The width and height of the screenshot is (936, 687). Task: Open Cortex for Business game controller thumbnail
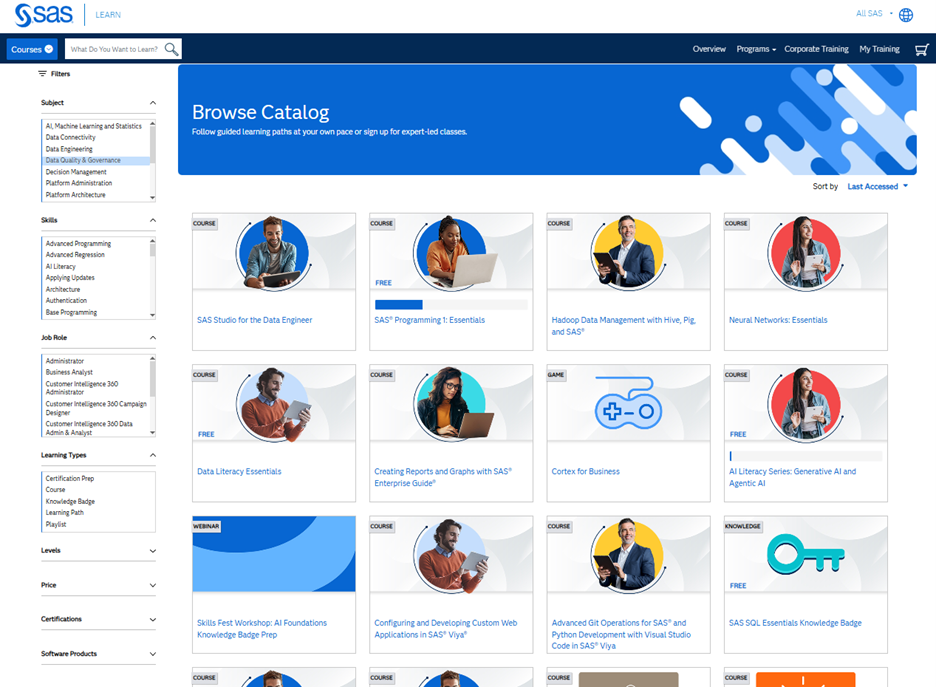(x=628, y=403)
